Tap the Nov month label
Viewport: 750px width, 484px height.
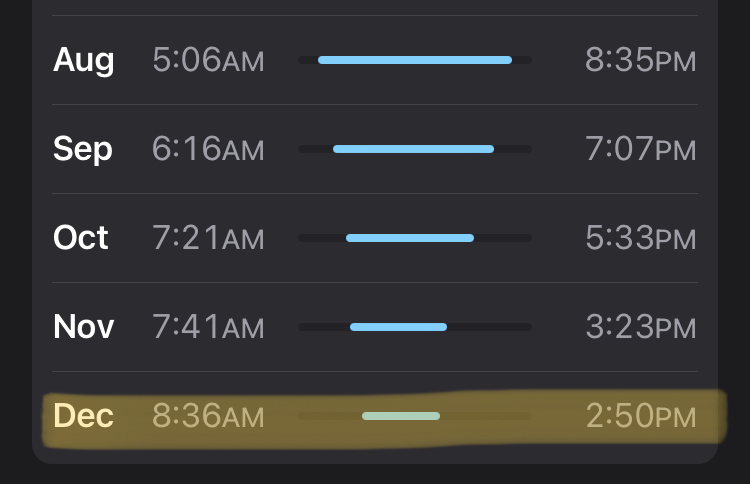[x=83, y=327]
